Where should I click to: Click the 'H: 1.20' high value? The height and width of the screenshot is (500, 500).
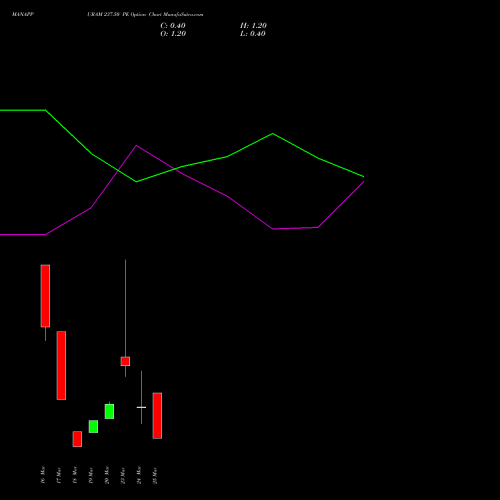(x=253, y=26)
